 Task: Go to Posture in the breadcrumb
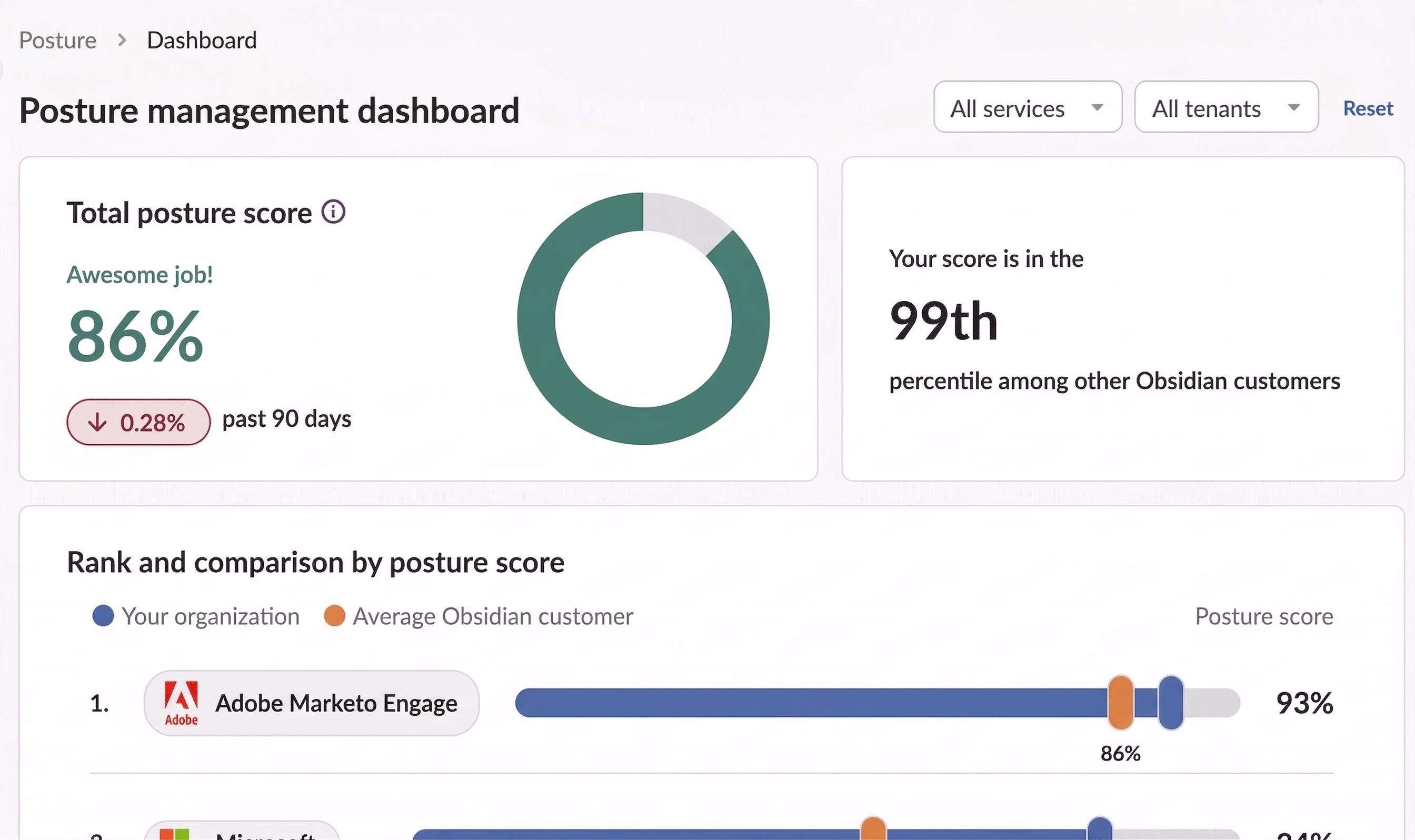(58, 40)
